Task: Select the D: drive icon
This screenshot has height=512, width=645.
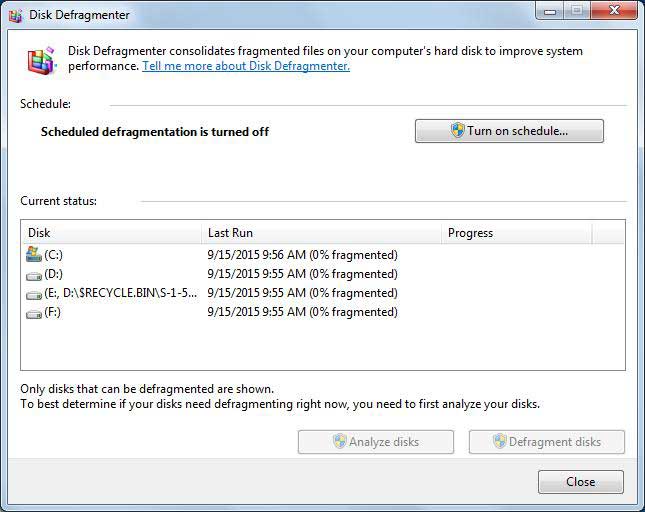Action: coord(34,276)
